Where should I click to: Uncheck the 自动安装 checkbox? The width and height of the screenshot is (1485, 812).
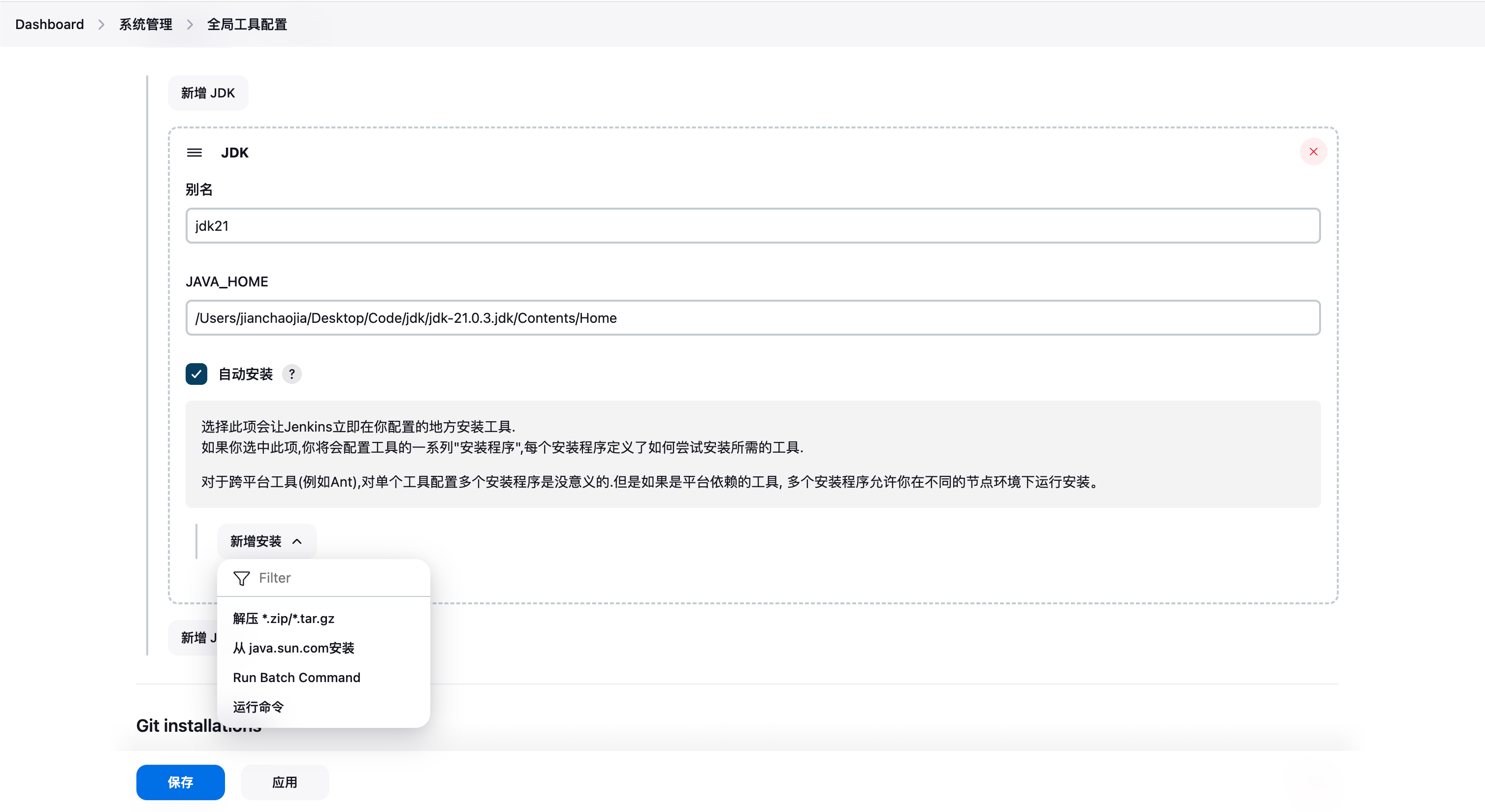[x=196, y=374]
